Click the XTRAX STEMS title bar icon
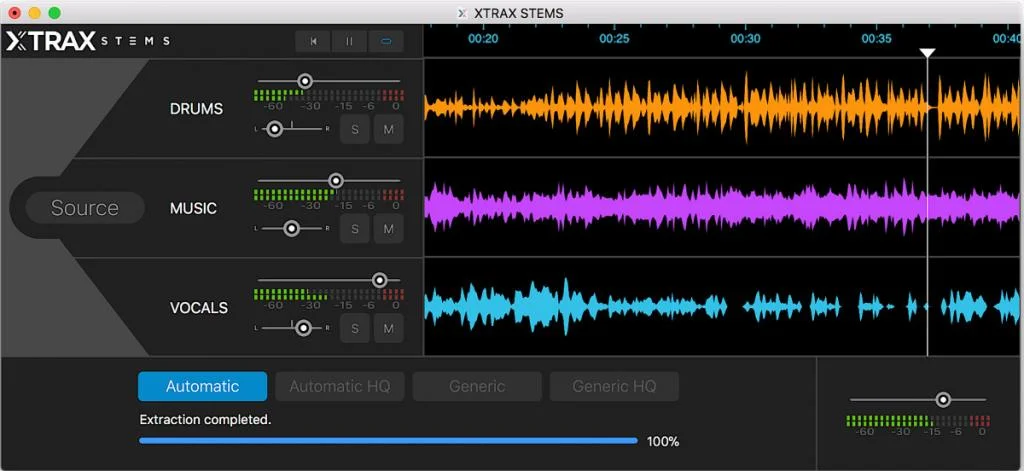This screenshot has height=471, width=1024. 462,13
